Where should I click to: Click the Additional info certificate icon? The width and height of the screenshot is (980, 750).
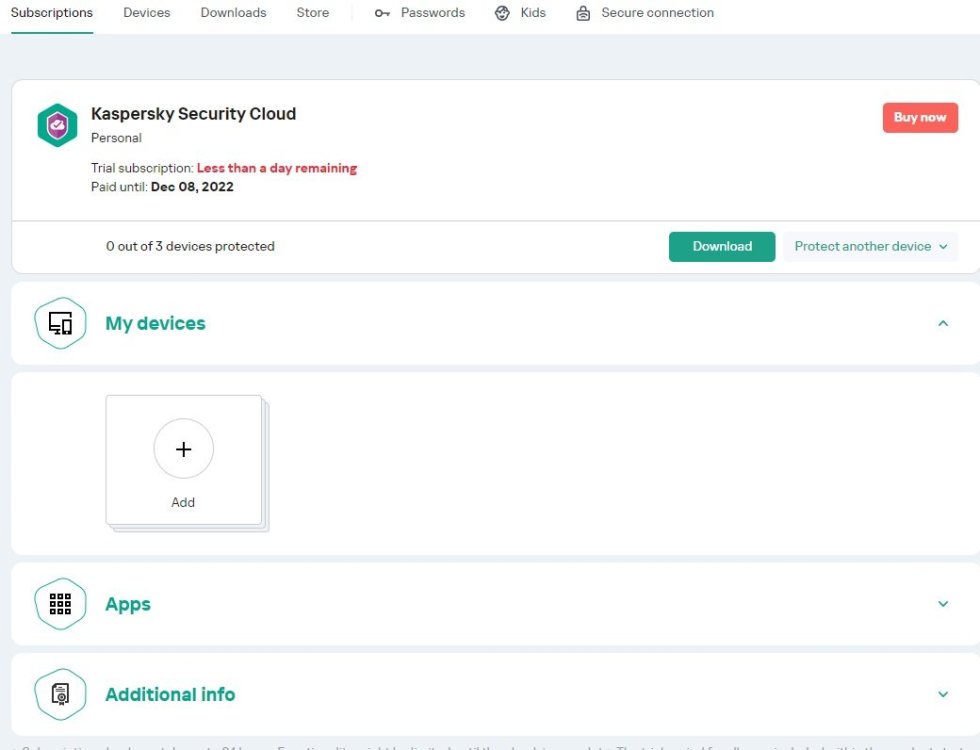60,694
